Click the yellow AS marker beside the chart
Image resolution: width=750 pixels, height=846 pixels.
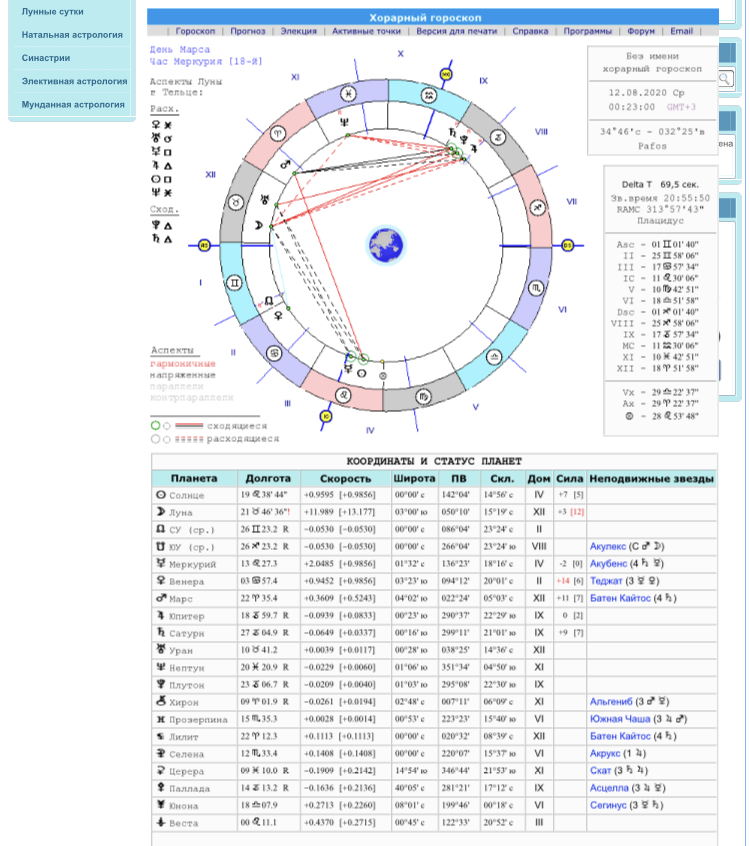(204, 245)
